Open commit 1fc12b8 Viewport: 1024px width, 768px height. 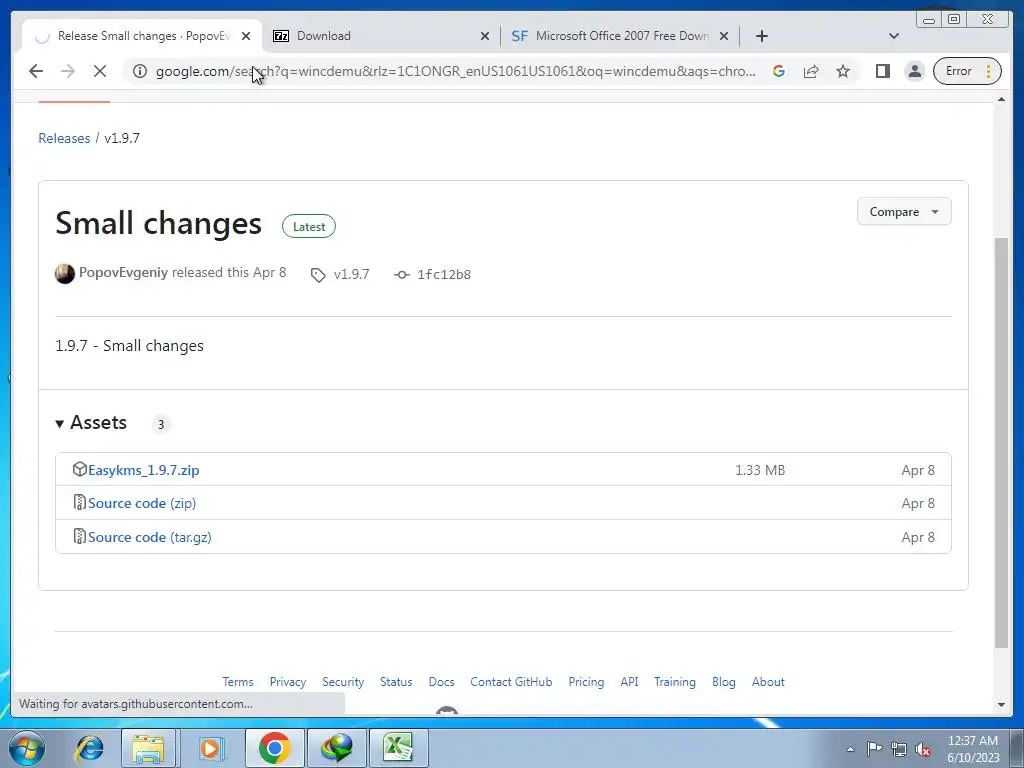point(444,274)
